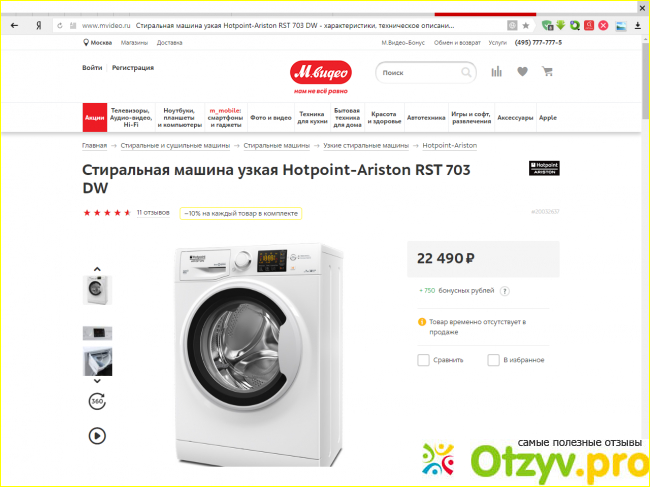Image resolution: width=650 pixels, height=487 pixels.
Task: Open the 360 degree product view
Action: (97, 401)
